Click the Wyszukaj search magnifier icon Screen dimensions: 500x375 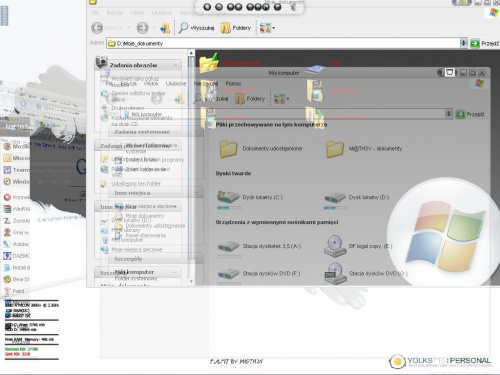click(x=183, y=28)
